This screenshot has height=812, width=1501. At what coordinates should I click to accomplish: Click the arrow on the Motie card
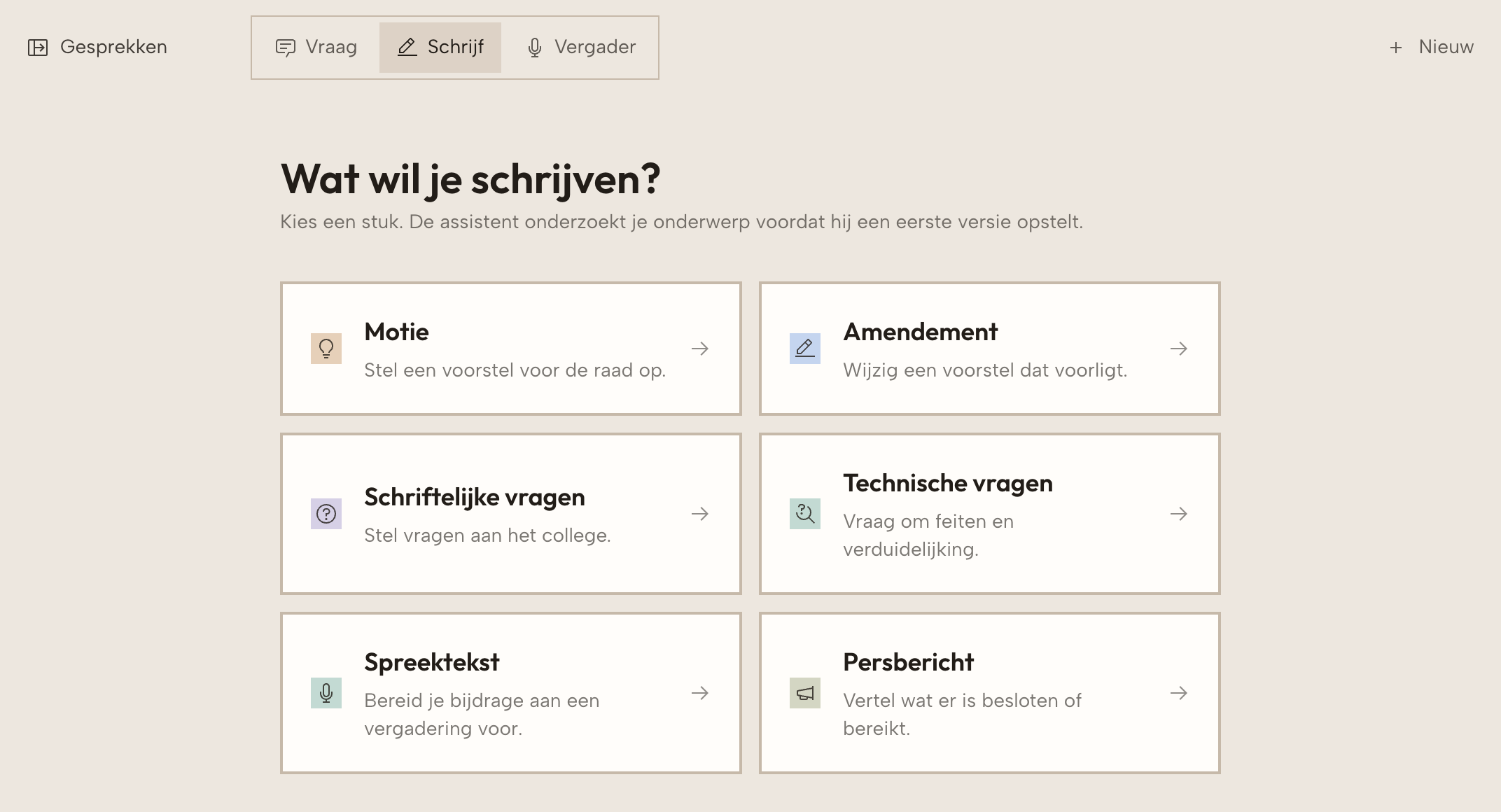pyautogui.click(x=700, y=349)
